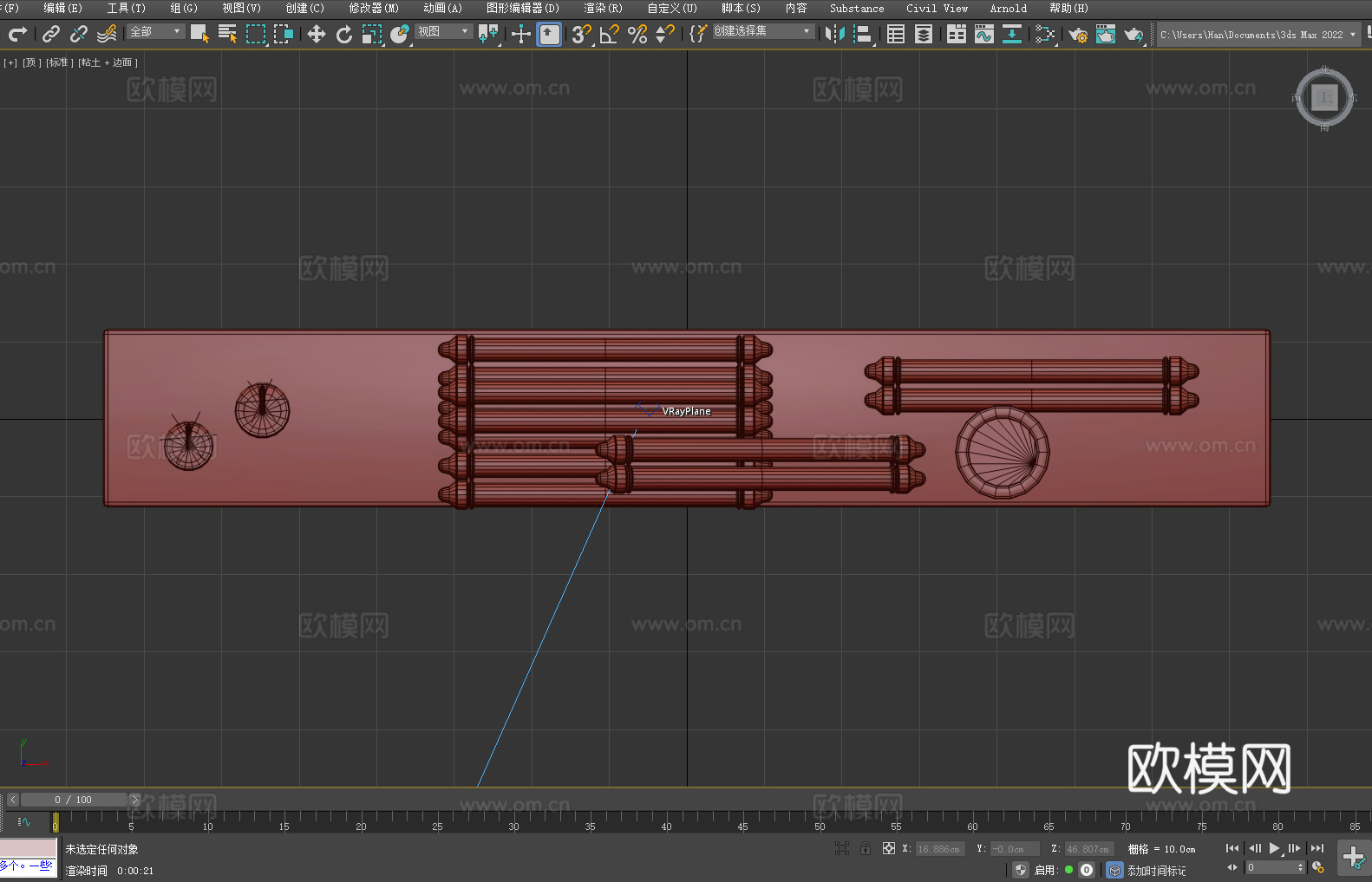Click the Mirror tool icon
The width and height of the screenshot is (1372, 882).
835,34
